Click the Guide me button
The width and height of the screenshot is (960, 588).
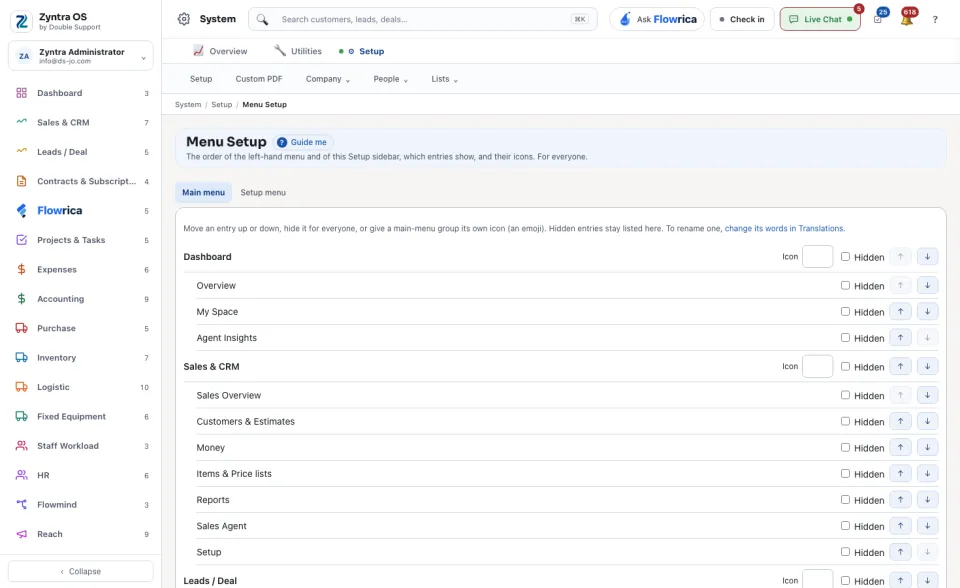coord(302,142)
